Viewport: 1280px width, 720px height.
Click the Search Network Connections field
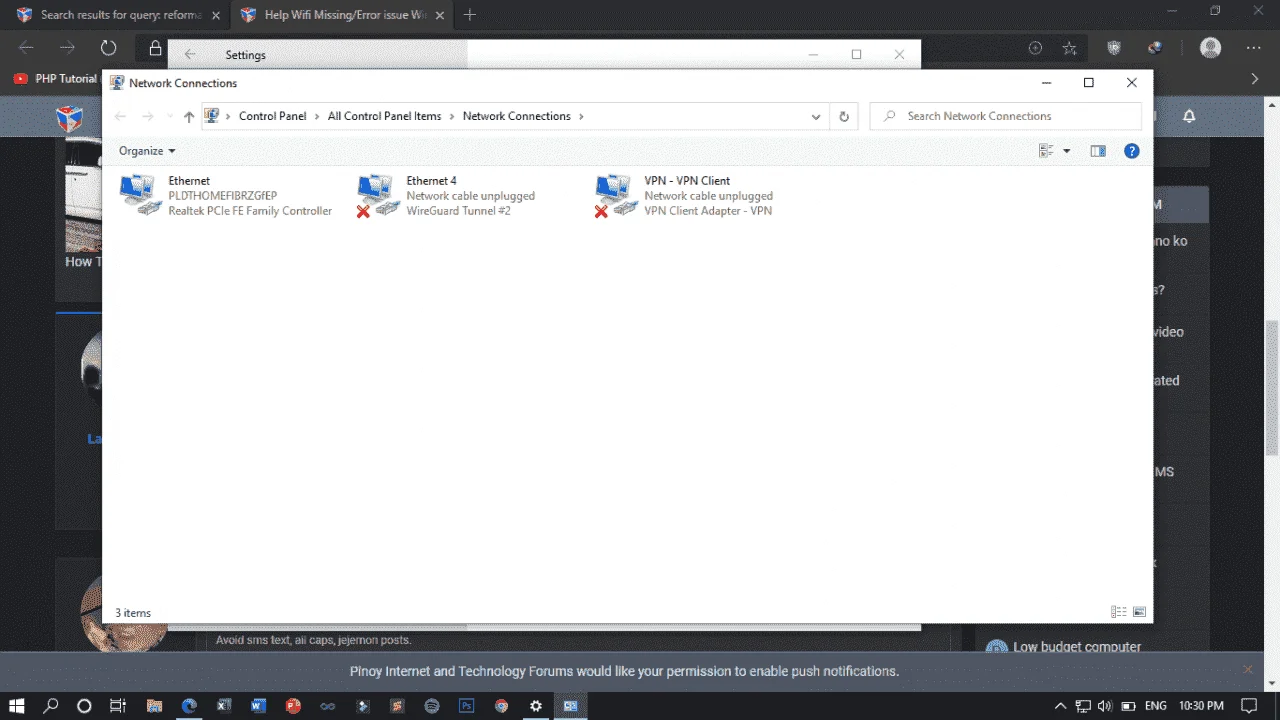click(x=1005, y=116)
